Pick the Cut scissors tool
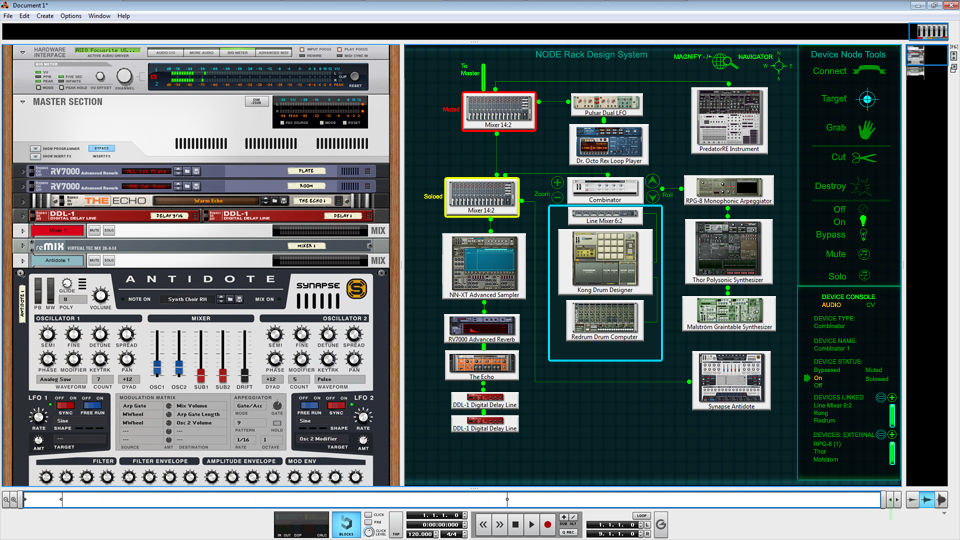This screenshot has width=960, height=540. 864,158
